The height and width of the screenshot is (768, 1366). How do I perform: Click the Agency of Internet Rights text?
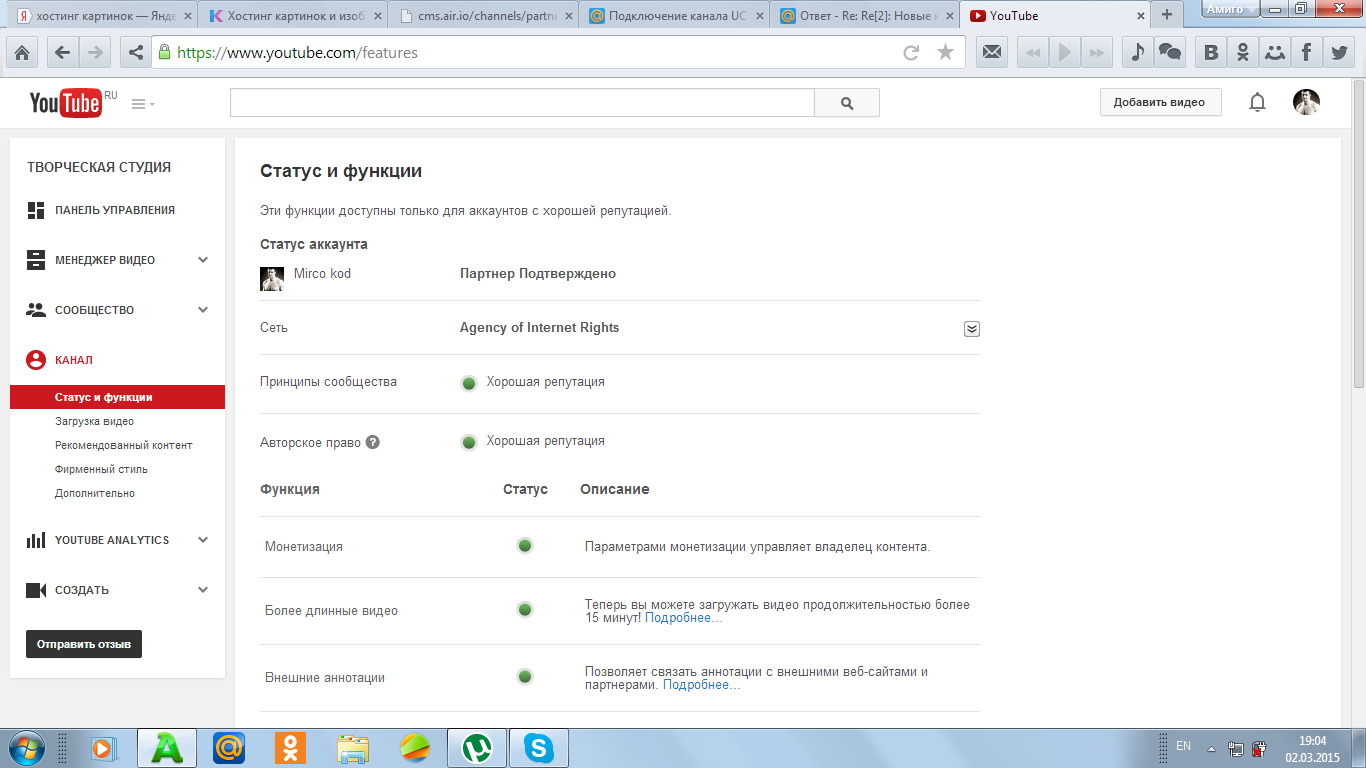coord(539,328)
